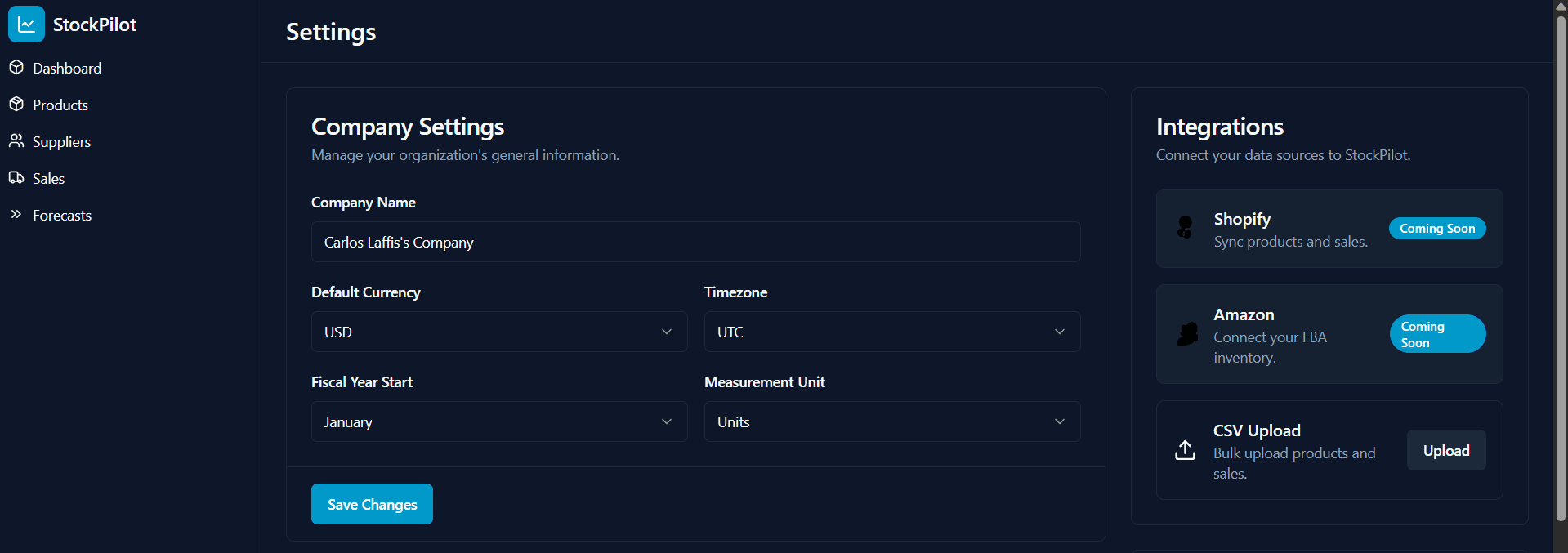Expand the Timezone selector
The width and height of the screenshot is (1568, 553).
[x=891, y=332]
